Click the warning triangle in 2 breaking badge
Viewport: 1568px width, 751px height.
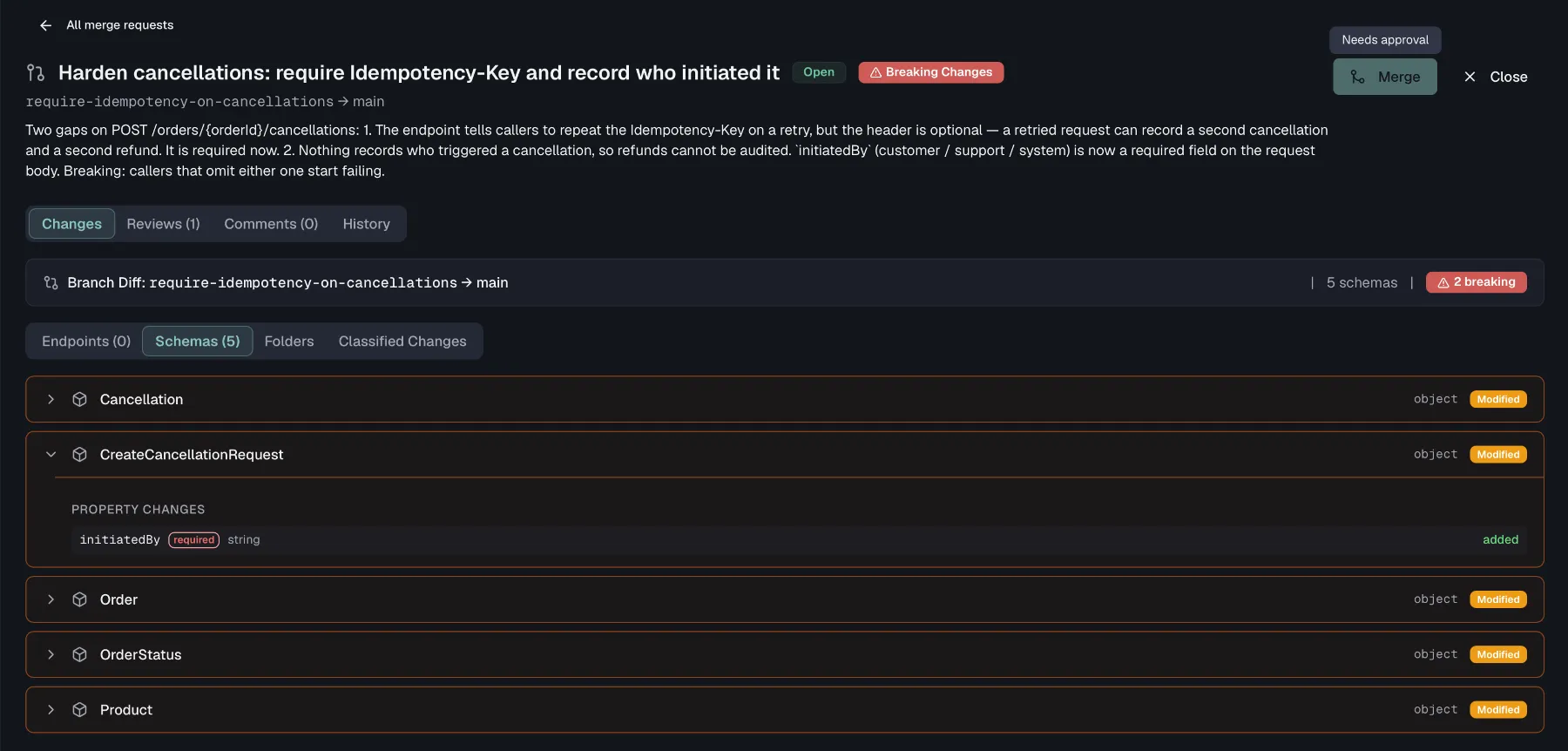tap(1443, 282)
